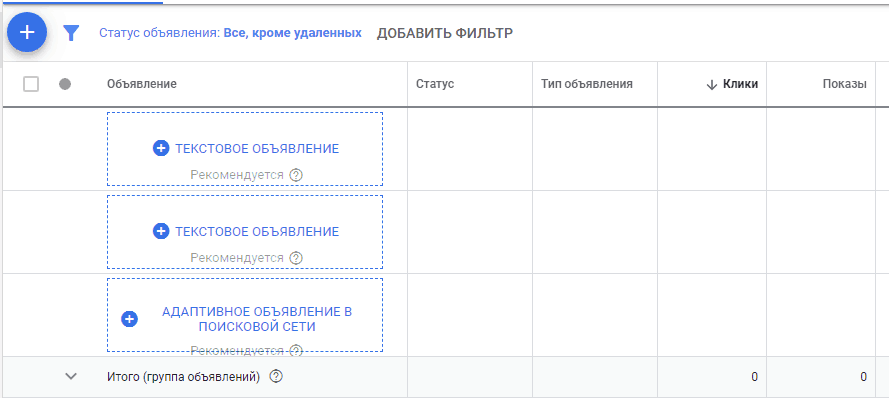Open the filter funnel icon
889x398 pixels.
[71, 33]
